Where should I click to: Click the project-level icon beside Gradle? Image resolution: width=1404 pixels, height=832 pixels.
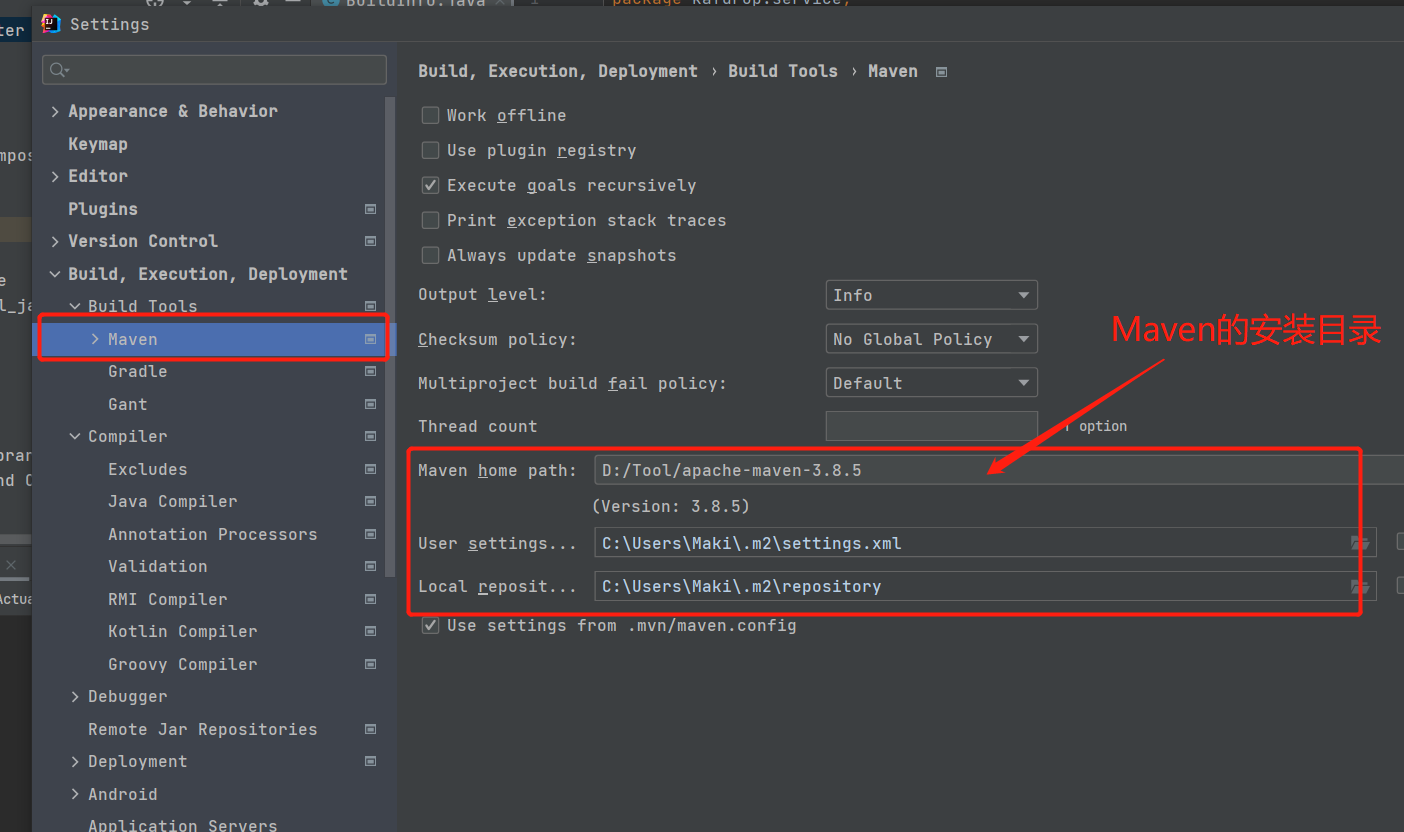[x=371, y=371]
